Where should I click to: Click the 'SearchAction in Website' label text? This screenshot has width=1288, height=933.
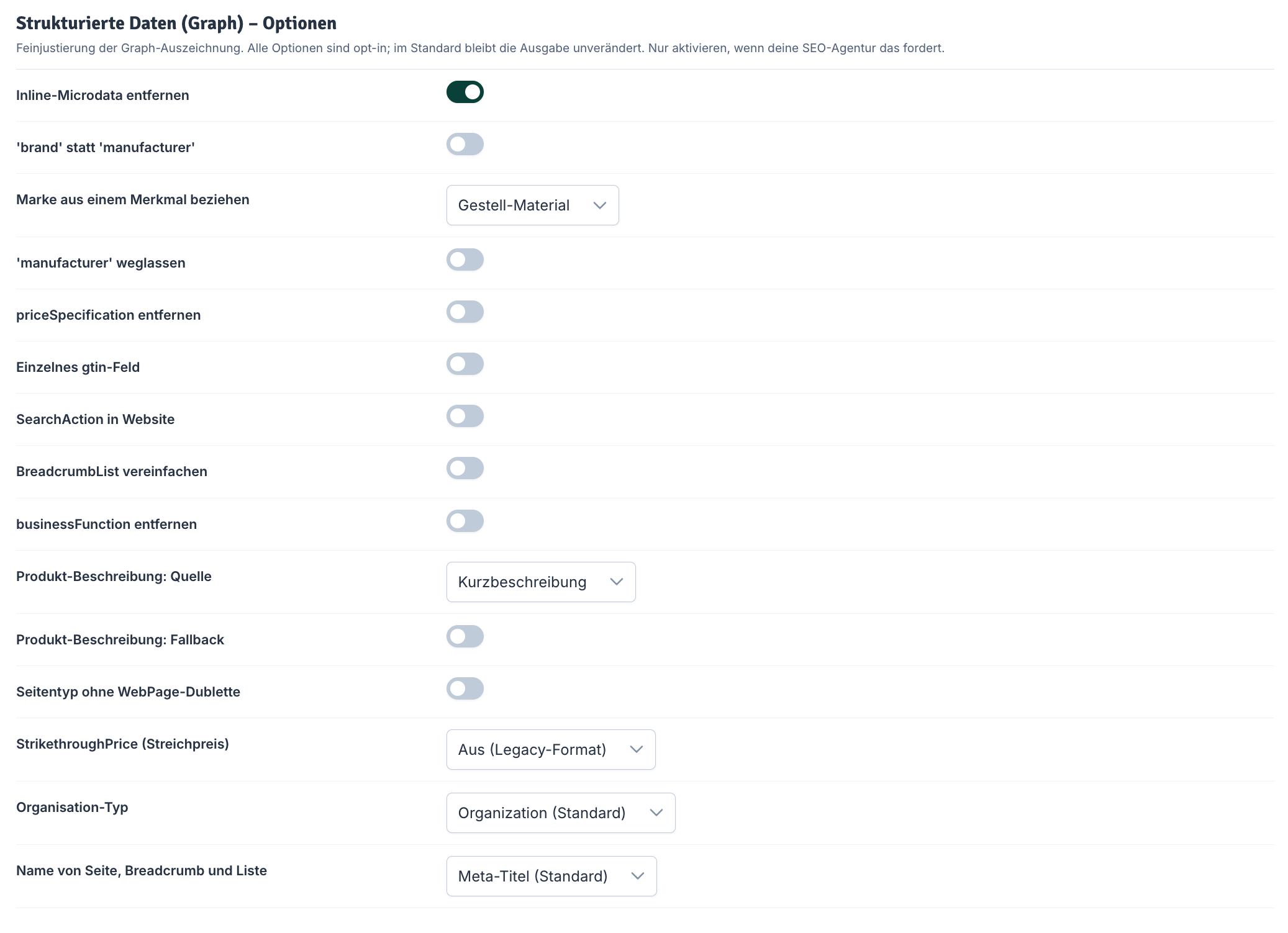click(x=95, y=420)
